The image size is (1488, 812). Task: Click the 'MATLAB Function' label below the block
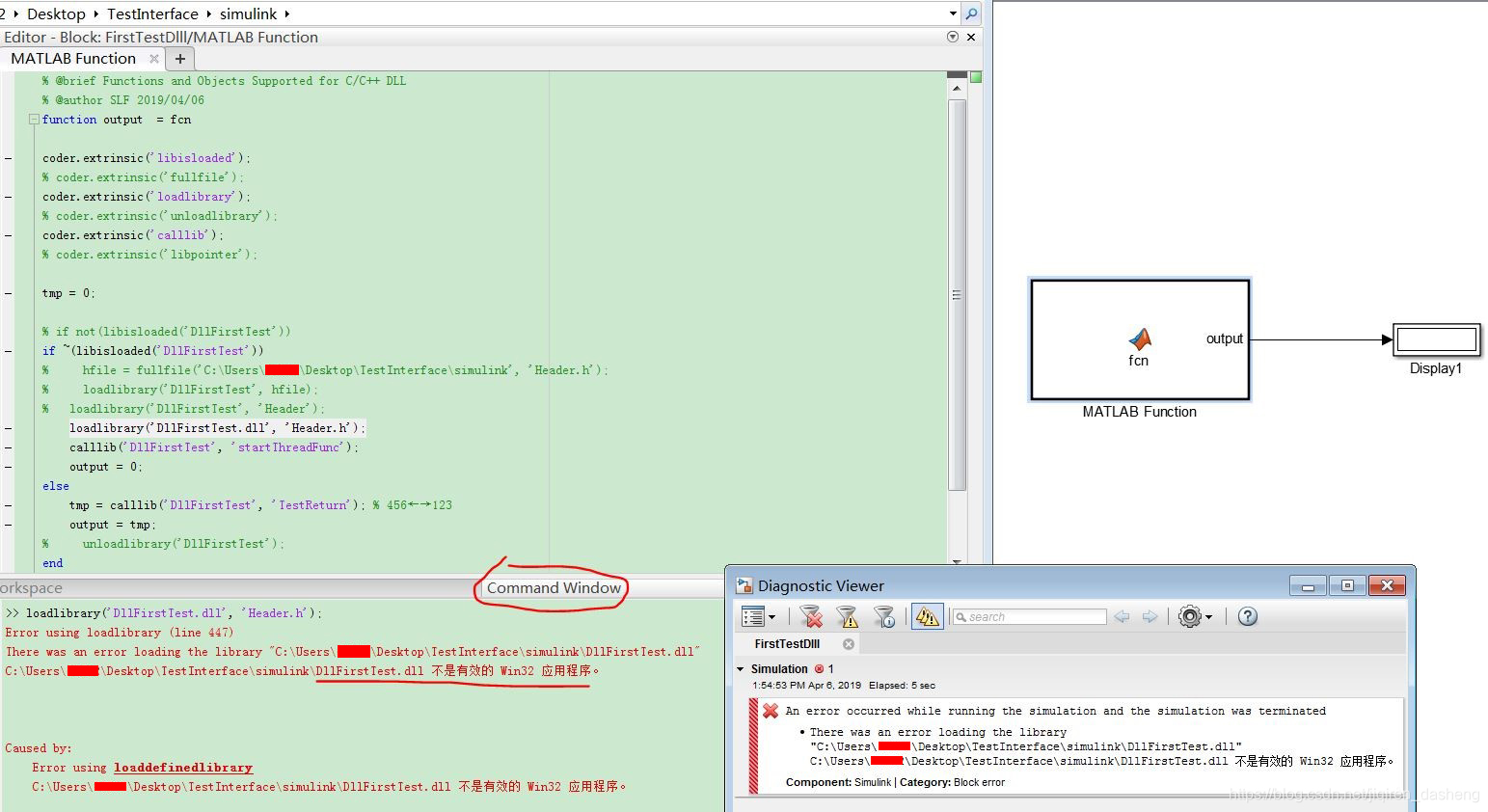click(x=1139, y=412)
